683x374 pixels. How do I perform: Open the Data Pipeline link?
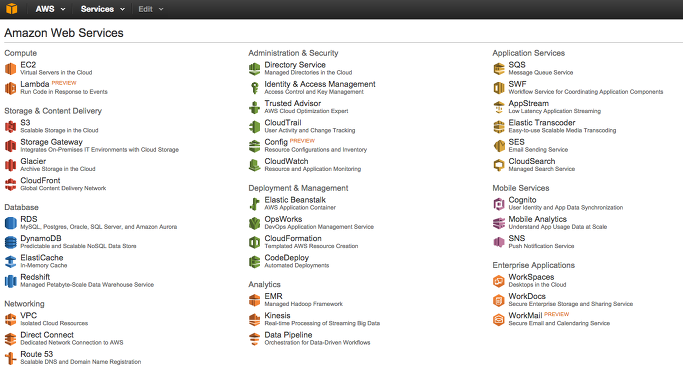(288, 335)
